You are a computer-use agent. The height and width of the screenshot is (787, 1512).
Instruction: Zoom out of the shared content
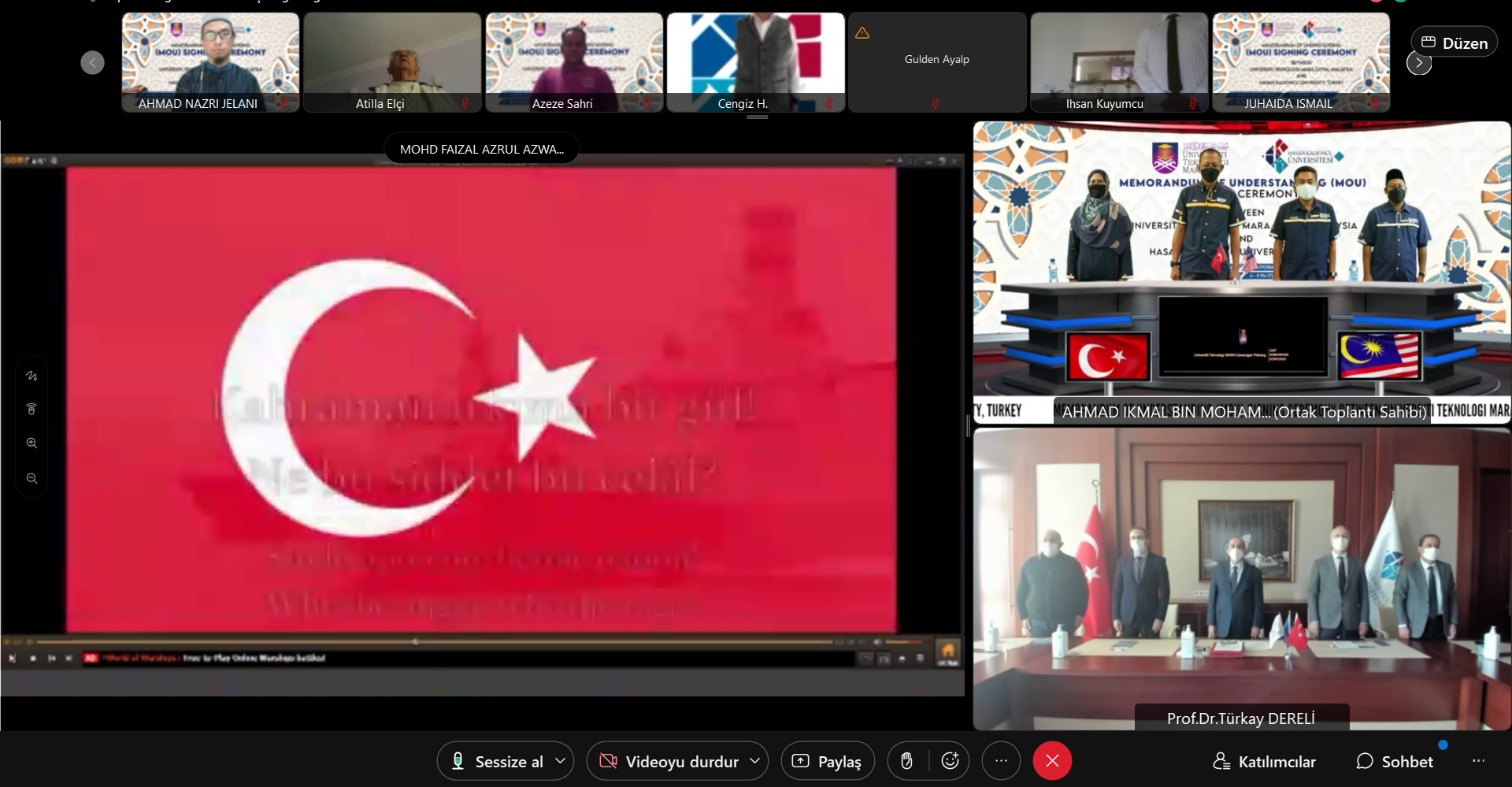pos(31,478)
